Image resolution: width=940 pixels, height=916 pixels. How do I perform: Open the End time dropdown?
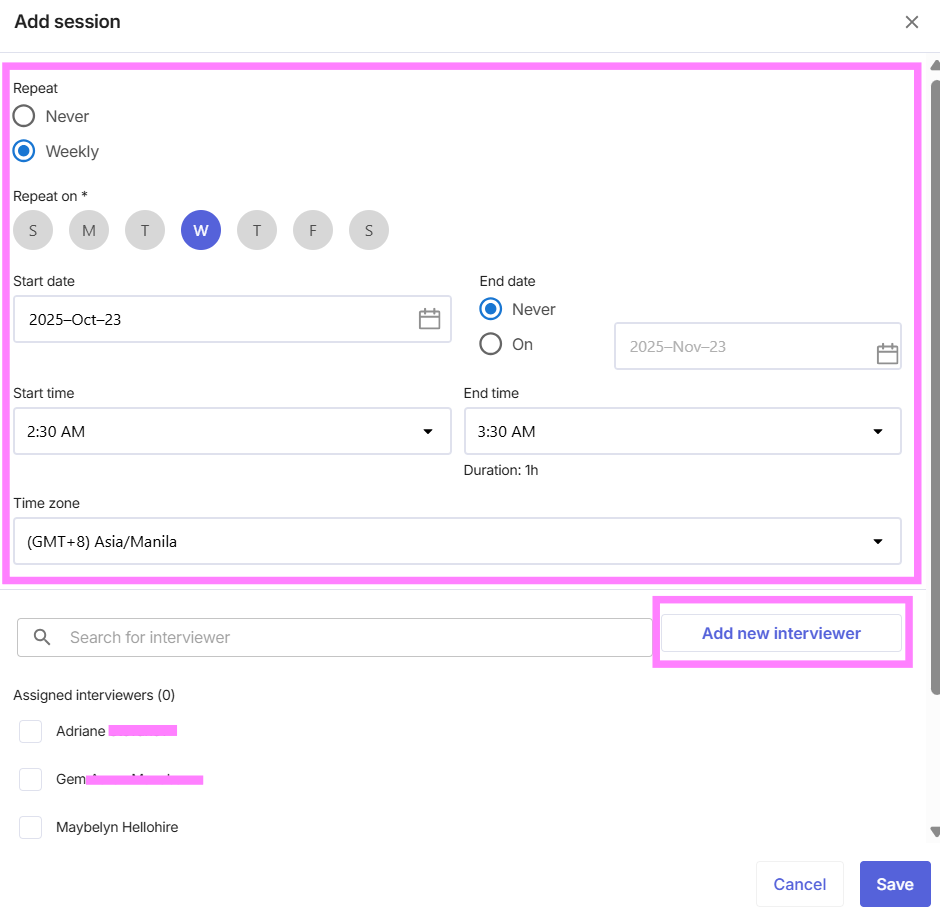click(x=682, y=431)
